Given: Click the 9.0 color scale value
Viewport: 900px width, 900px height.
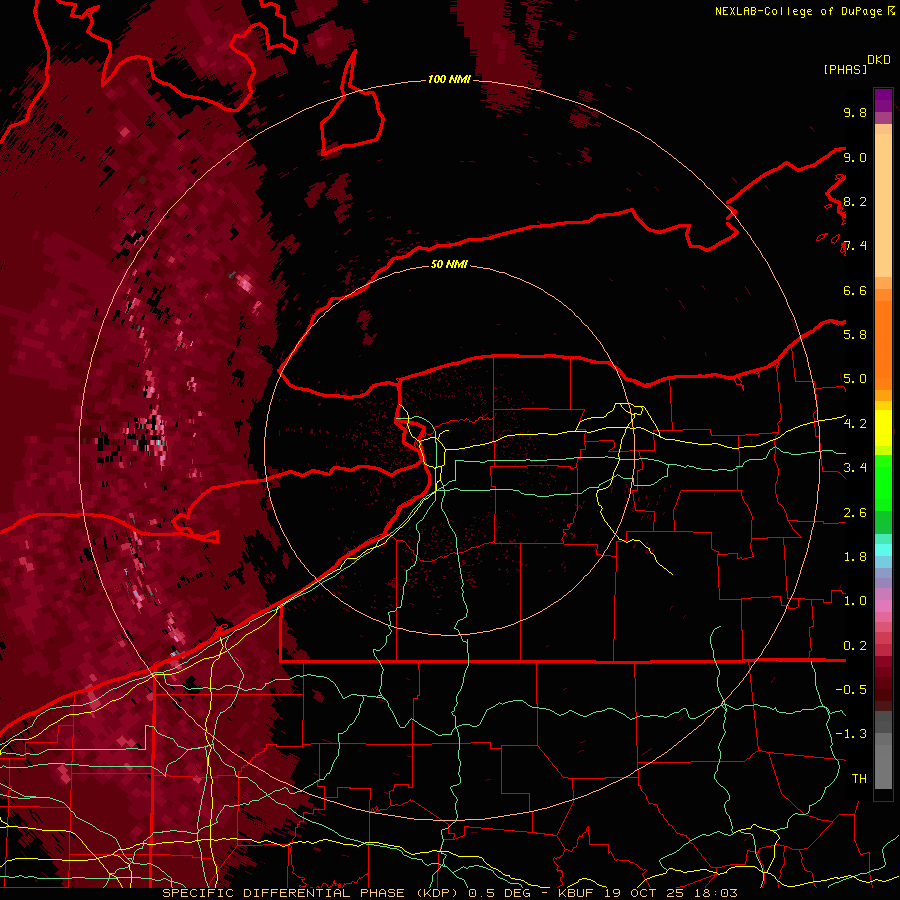Looking at the screenshot, I should point(855,157).
